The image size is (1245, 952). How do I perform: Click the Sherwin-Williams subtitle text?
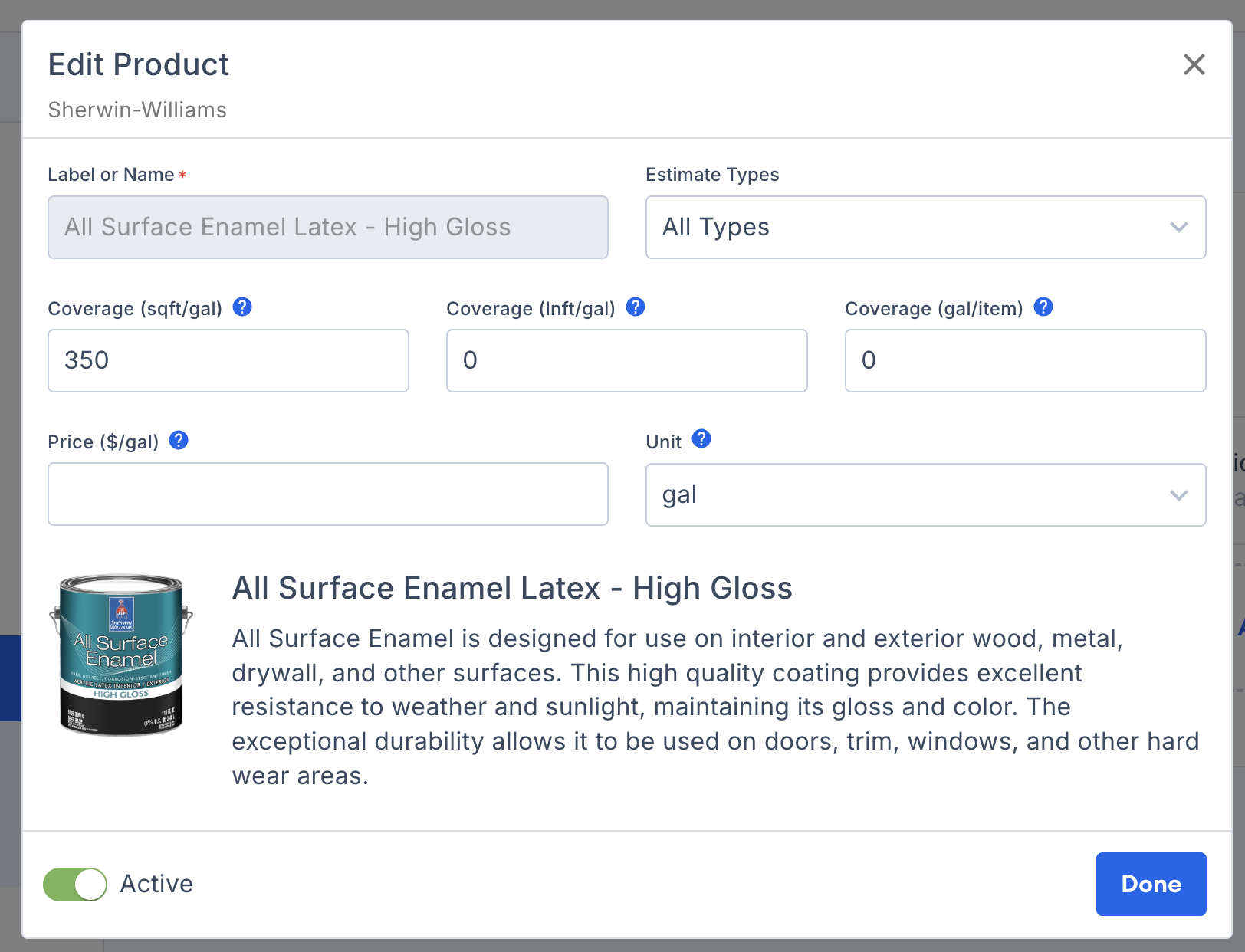(137, 110)
